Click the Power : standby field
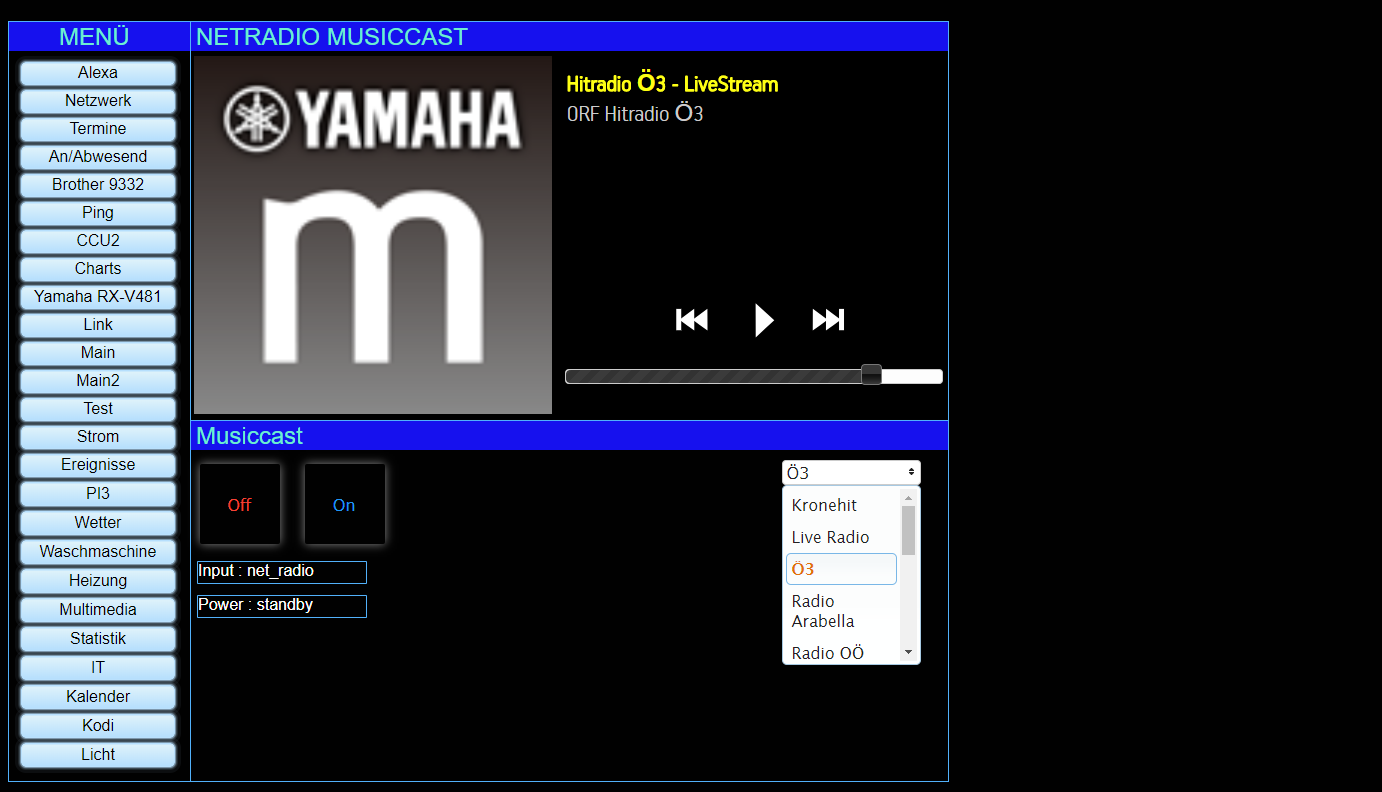The image size is (1382, 792). (282, 606)
